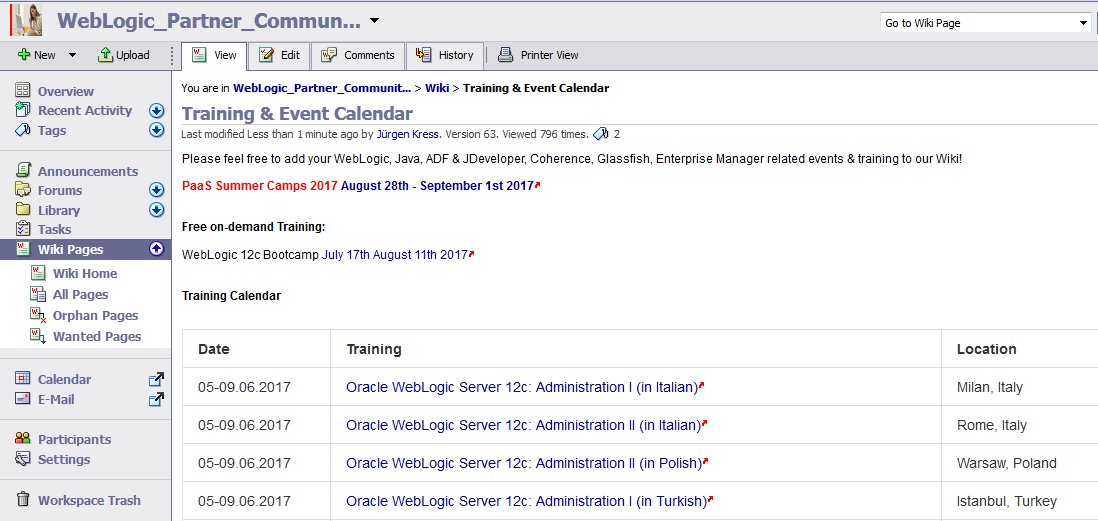Image resolution: width=1098 pixels, height=521 pixels.
Task: Switch to the View tab
Action: (x=214, y=55)
